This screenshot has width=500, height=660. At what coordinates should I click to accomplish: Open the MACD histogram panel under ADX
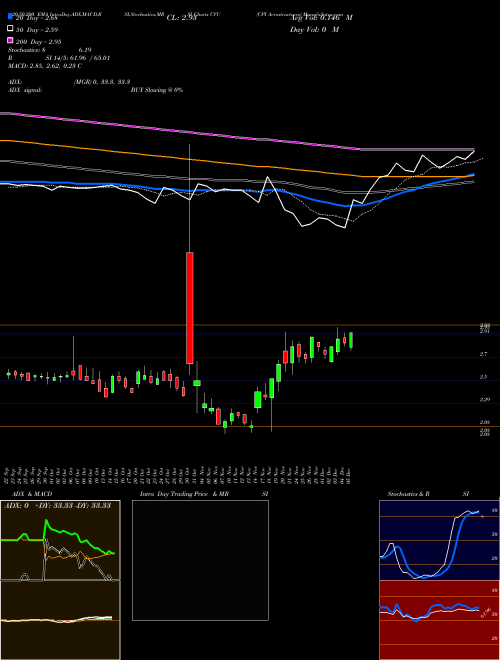[x=60, y=620]
